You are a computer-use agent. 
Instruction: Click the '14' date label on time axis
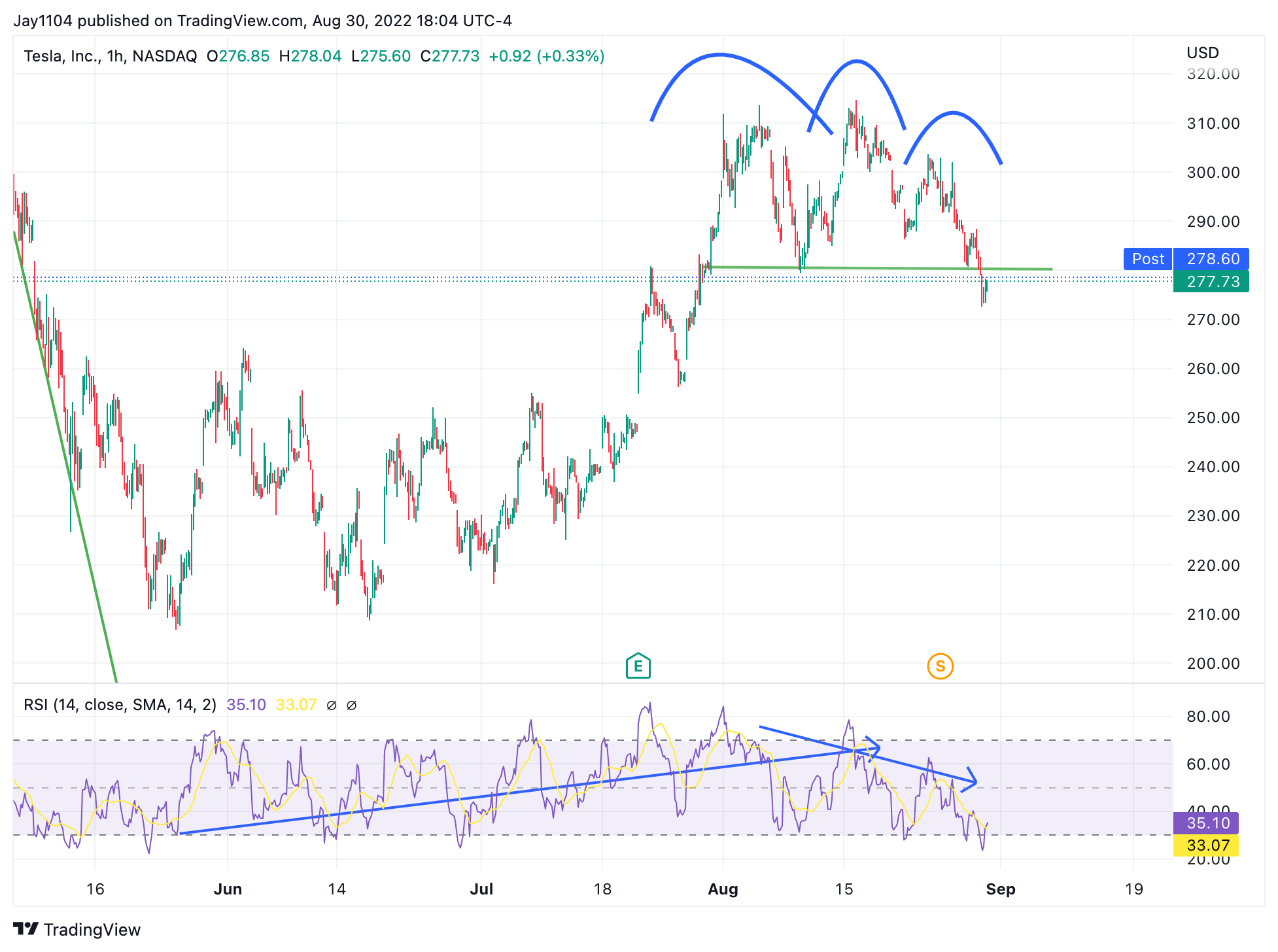(336, 889)
